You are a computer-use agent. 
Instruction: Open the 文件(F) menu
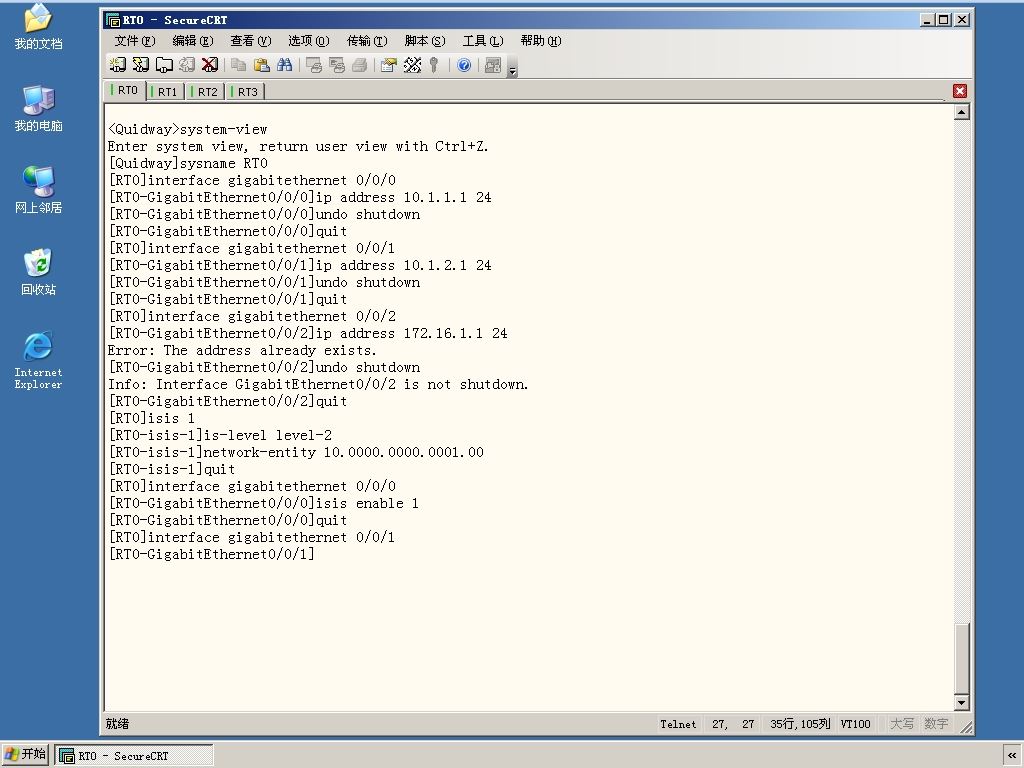pyautogui.click(x=135, y=40)
